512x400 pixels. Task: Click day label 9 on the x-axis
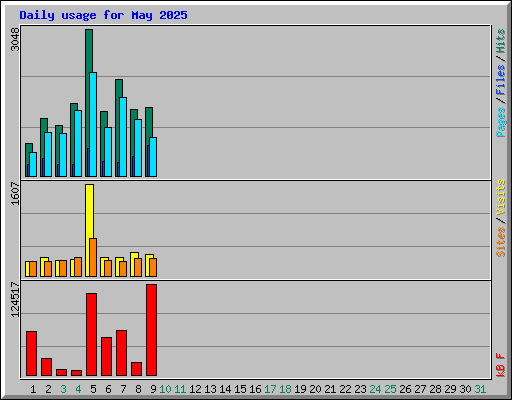coord(153,389)
